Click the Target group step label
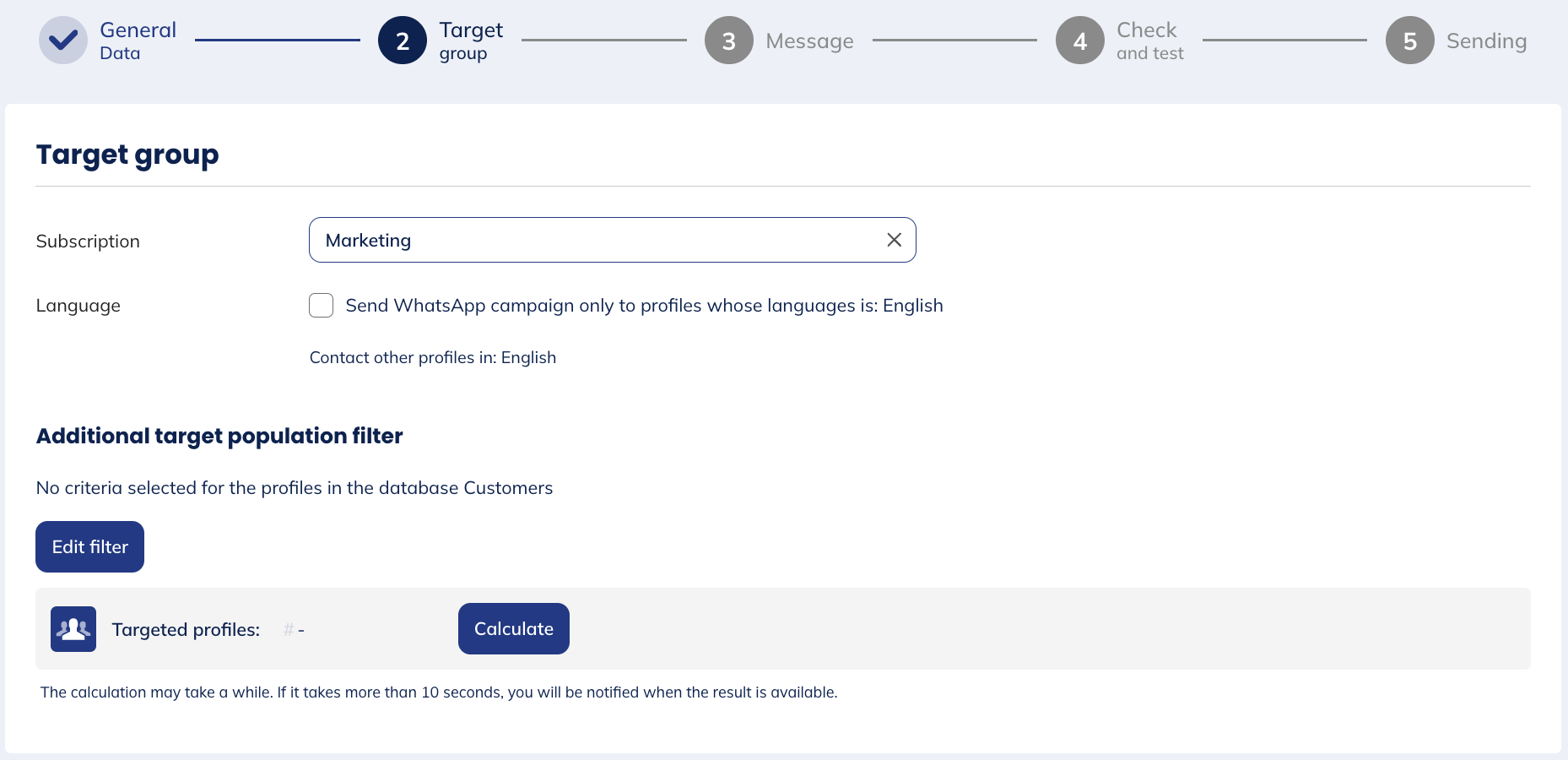This screenshot has height=760, width=1568. coord(470,40)
